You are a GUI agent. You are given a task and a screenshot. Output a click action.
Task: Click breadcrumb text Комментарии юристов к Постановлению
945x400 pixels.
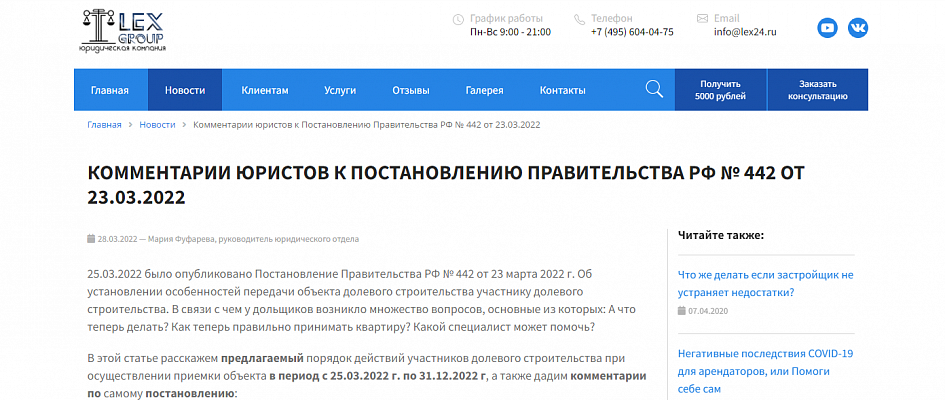[x=366, y=125]
